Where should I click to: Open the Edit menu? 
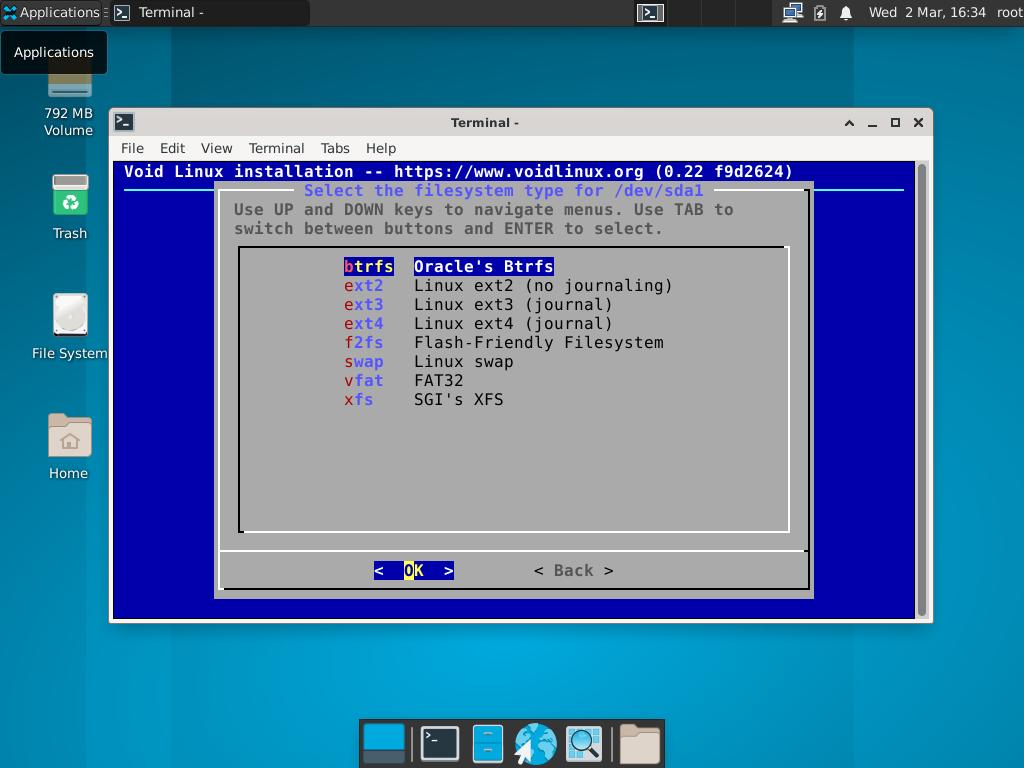pos(172,148)
